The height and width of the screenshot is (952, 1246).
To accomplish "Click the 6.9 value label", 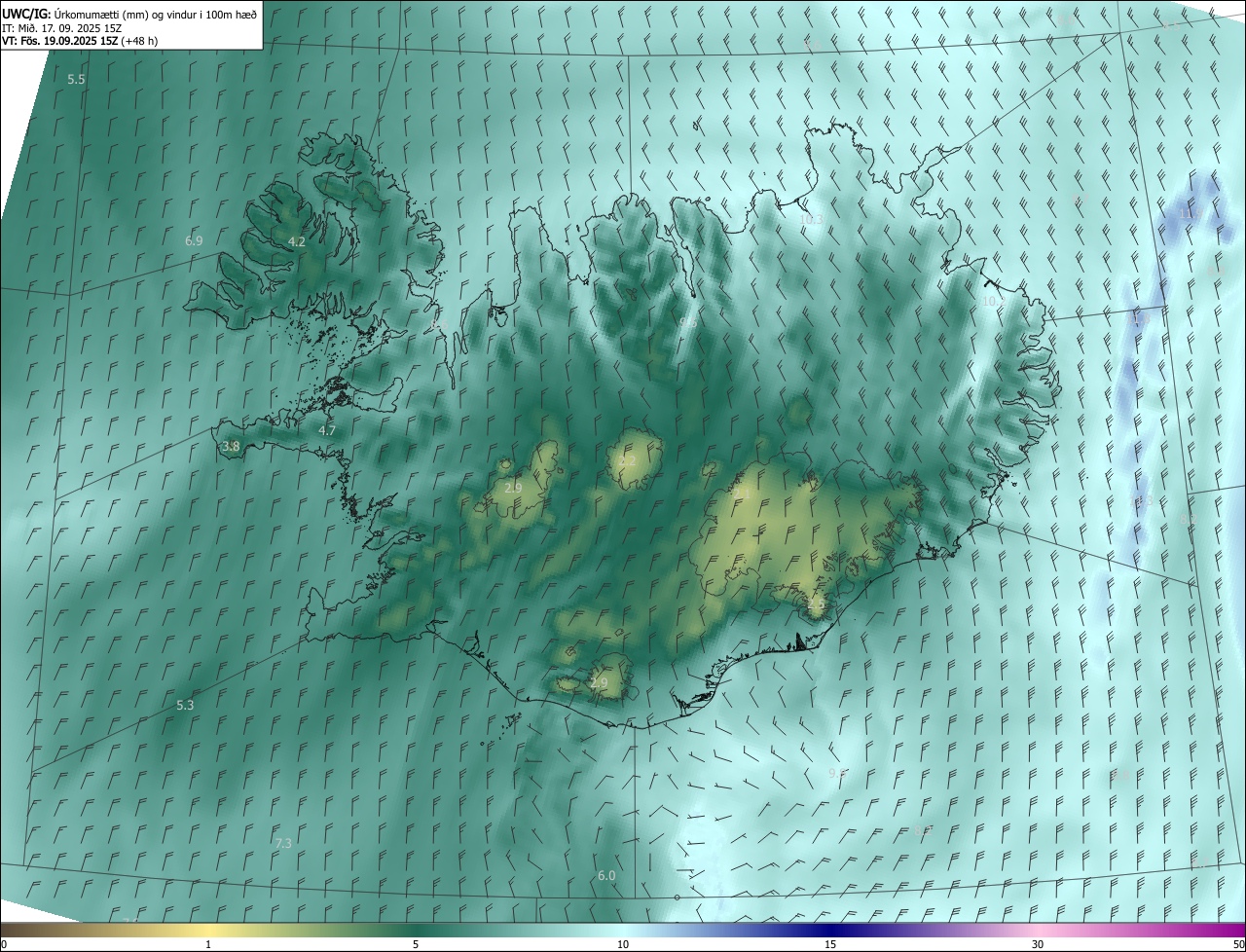I will (x=194, y=240).
